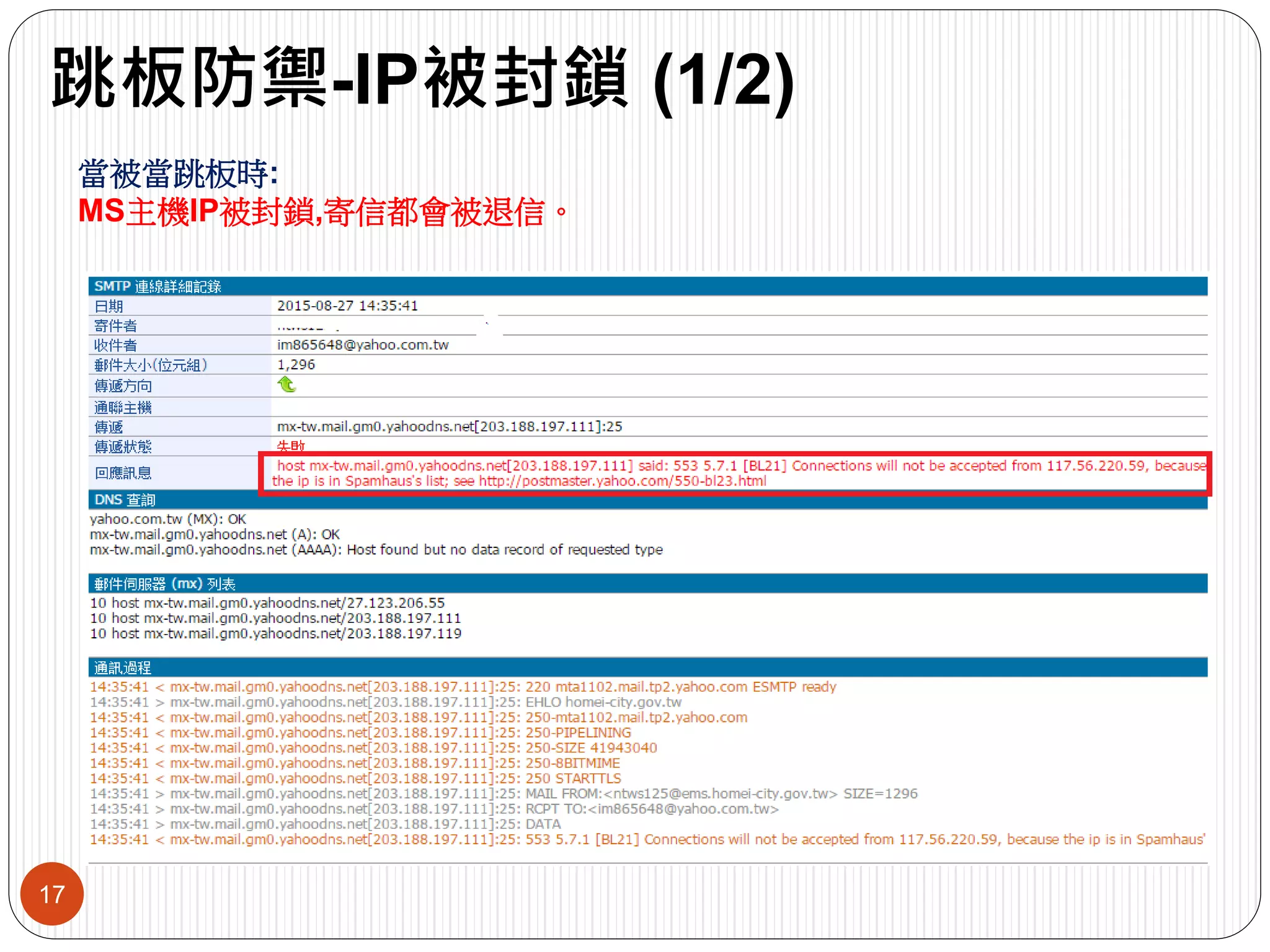This screenshot has width=1270, height=952.
Task: Click the SMTP 連線詳細記錄 header
Action: (x=648, y=286)
